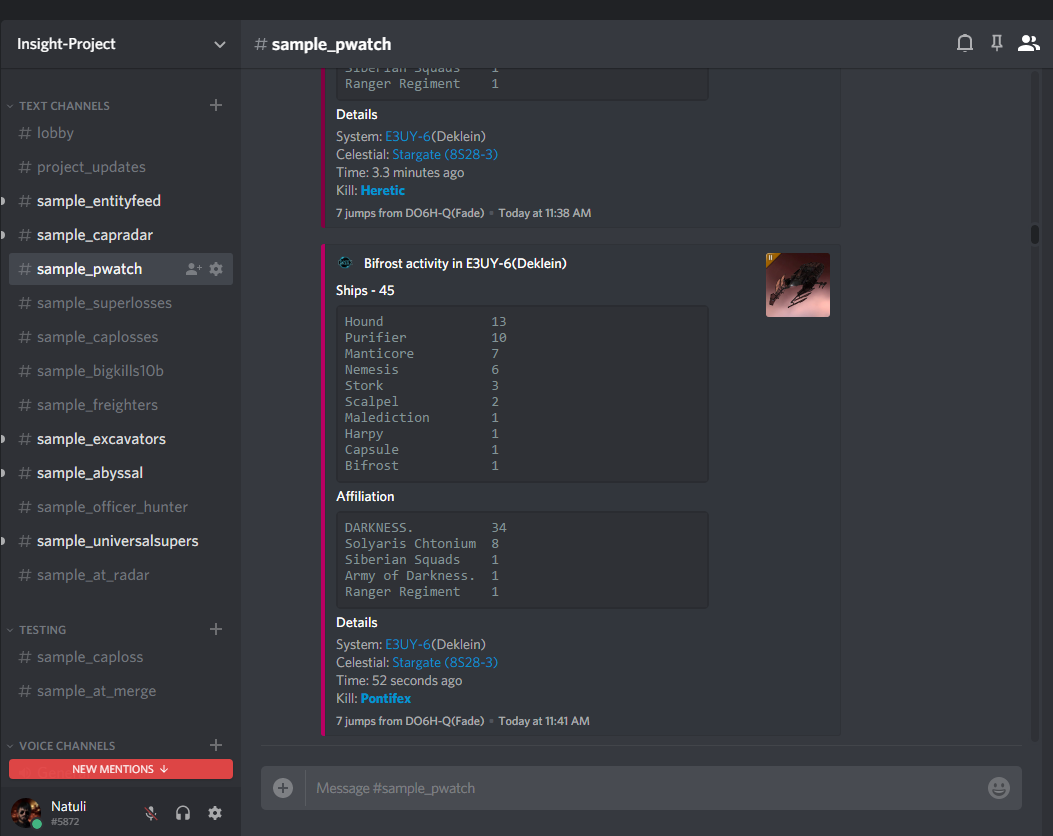
Task: Unmute the microphone
Action: tap(151, 813)
